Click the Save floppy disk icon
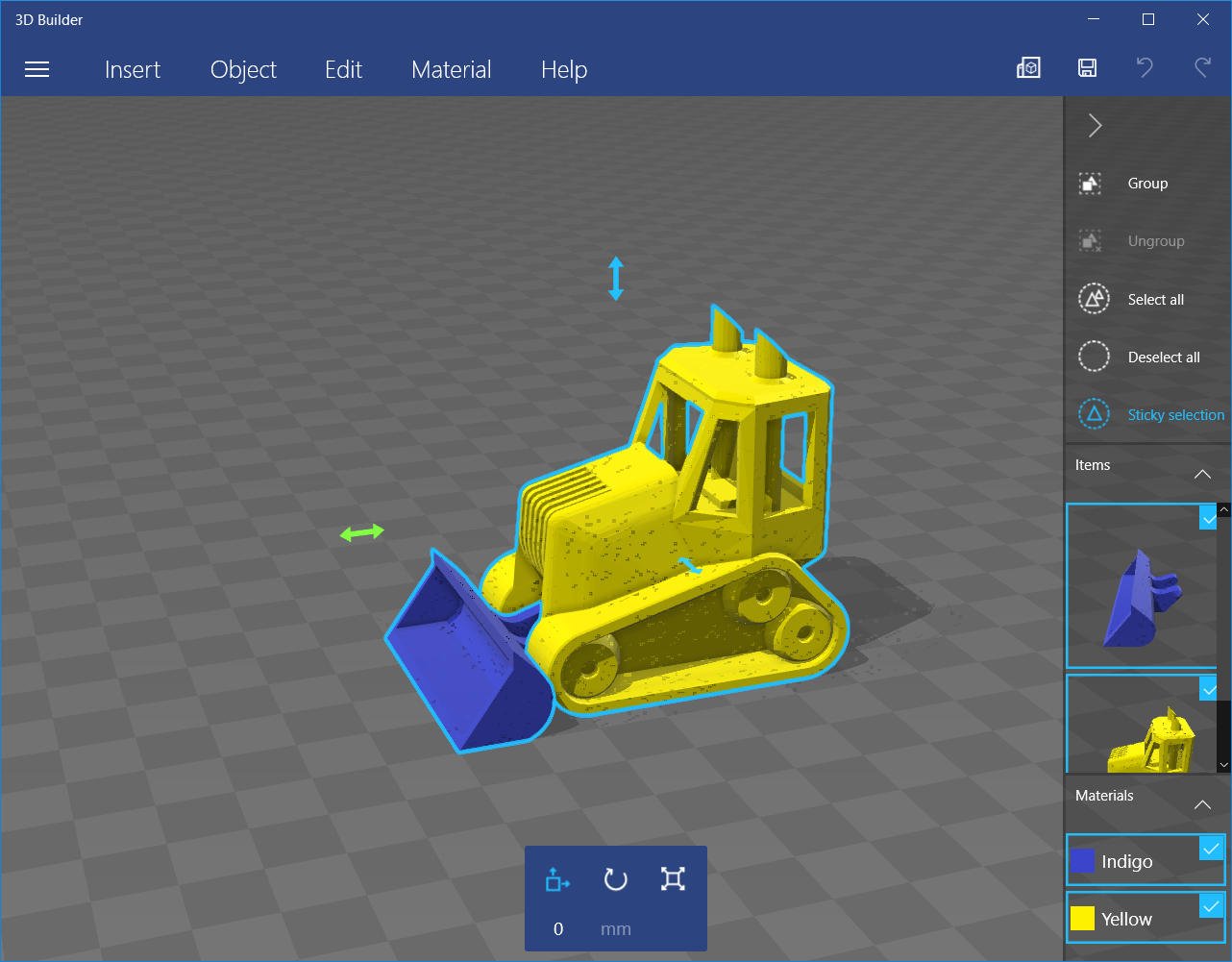The height and width of the screenshot is (962, 1232). [x=1087, y=67]
